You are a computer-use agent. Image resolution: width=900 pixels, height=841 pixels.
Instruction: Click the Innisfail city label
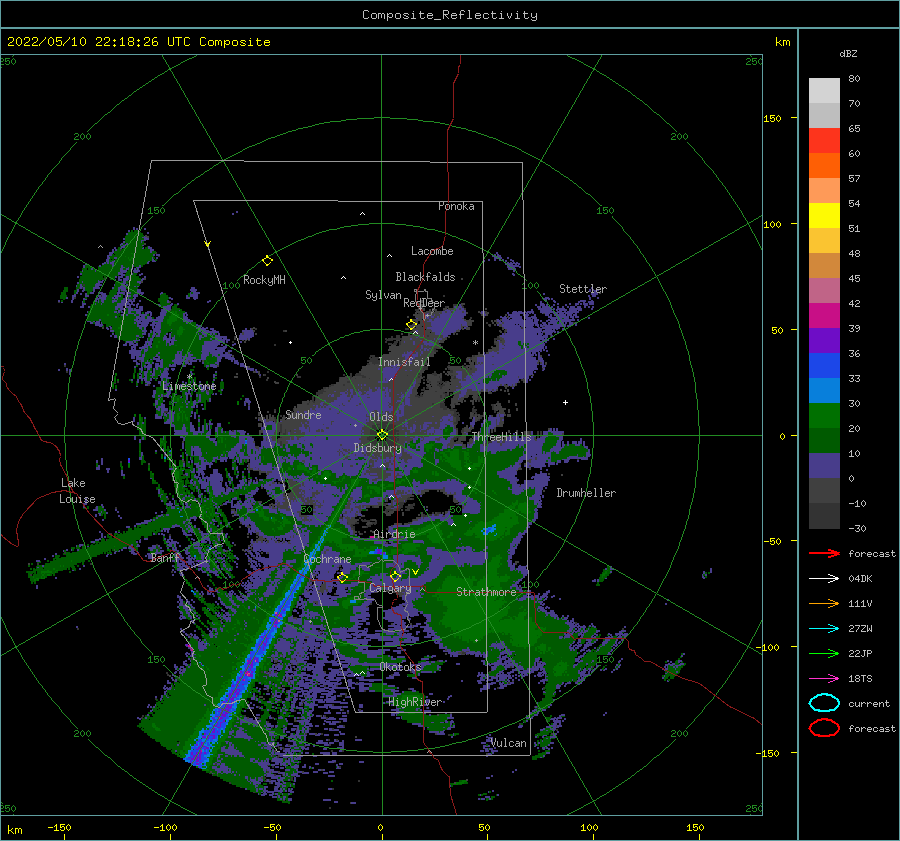404,362
